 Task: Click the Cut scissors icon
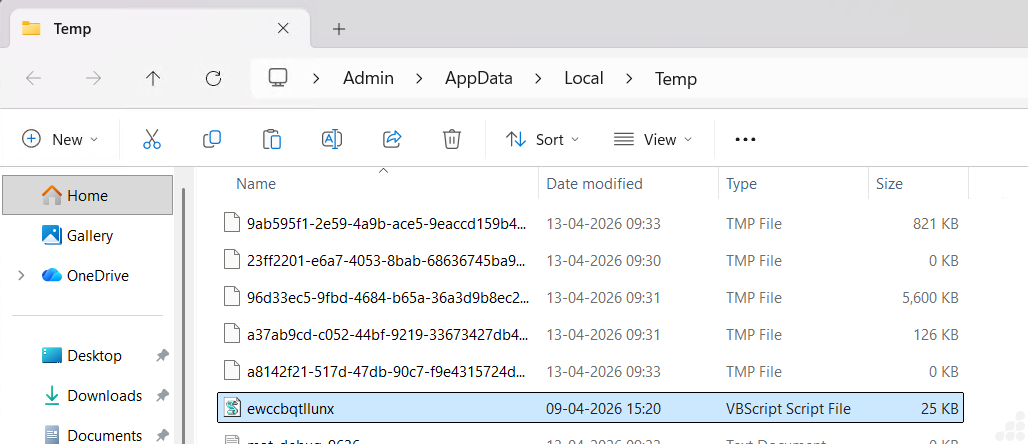pyautogui.click(x=152, y=139)
